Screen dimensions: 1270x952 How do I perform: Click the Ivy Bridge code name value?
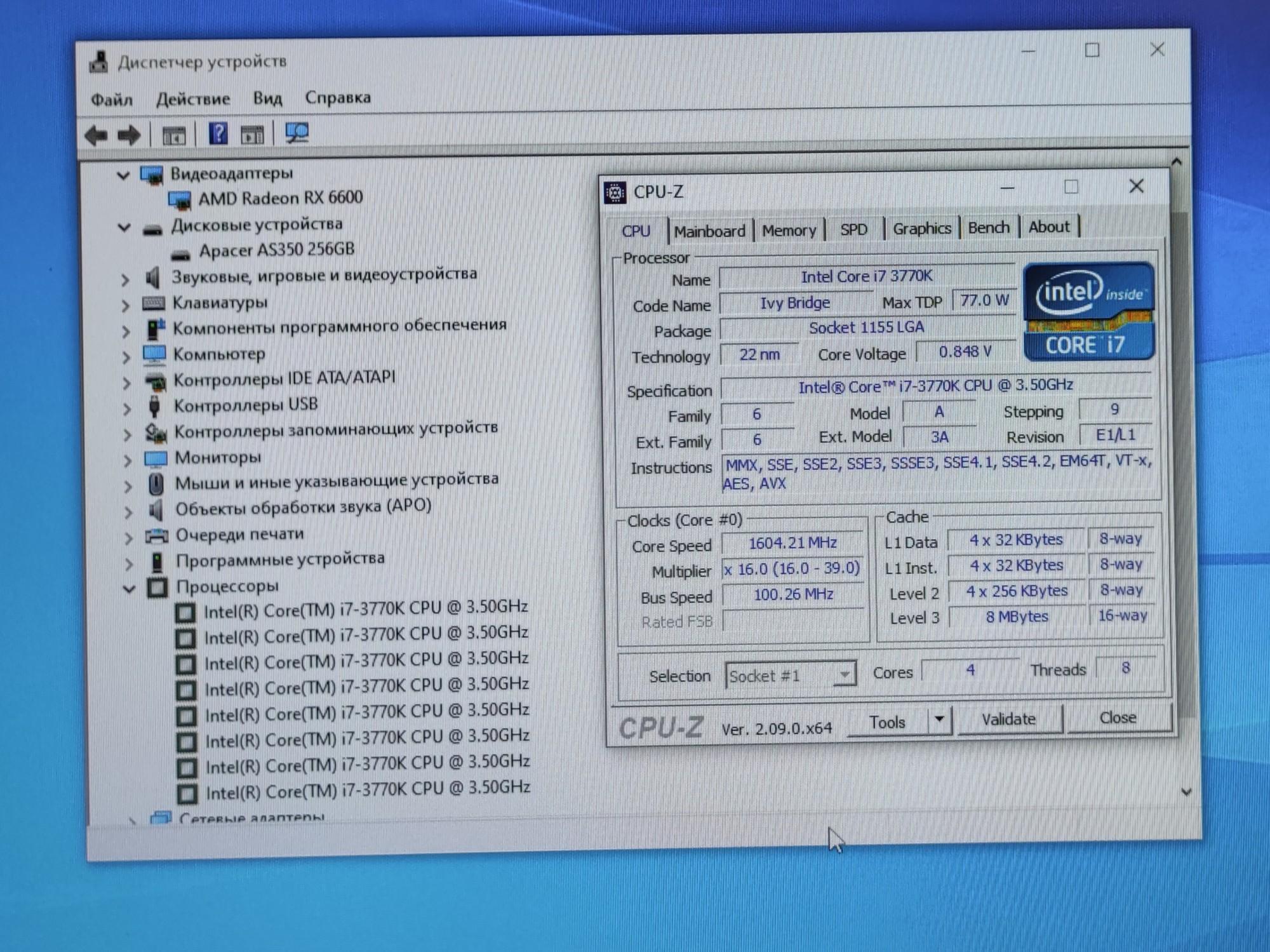tap(795, 303)
